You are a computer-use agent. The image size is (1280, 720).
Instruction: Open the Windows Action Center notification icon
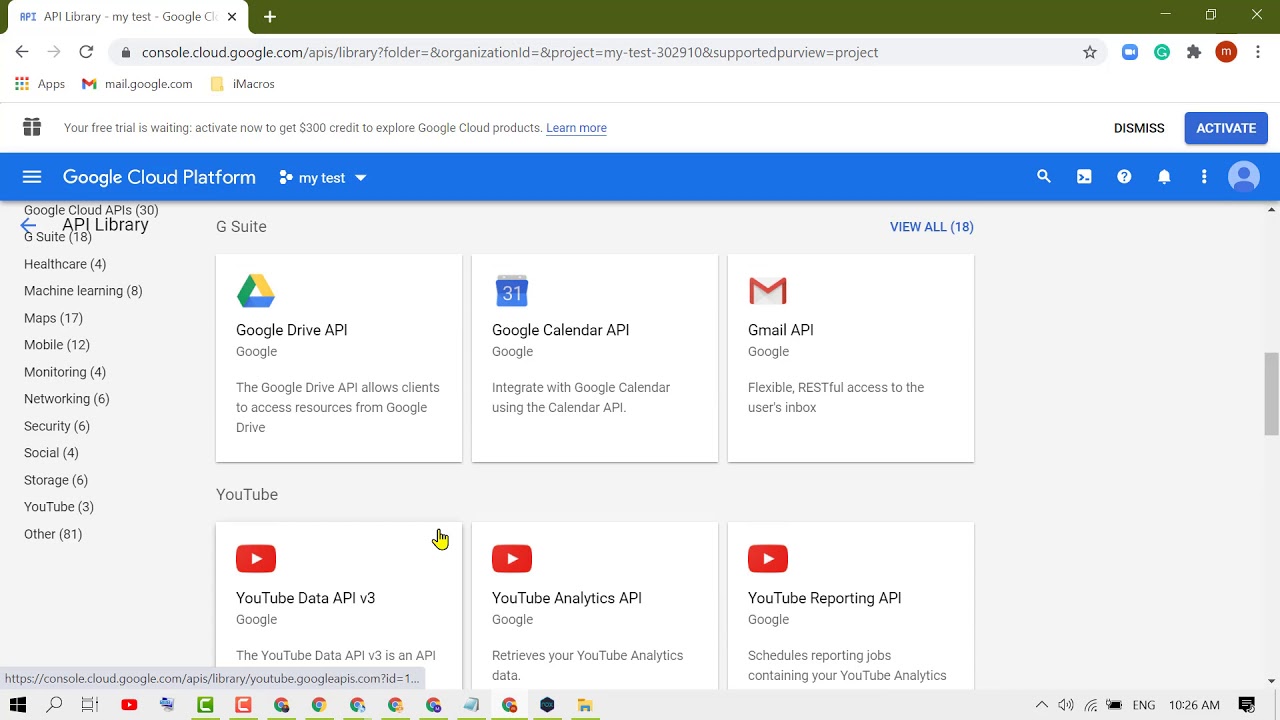(x=1247, y=705)
